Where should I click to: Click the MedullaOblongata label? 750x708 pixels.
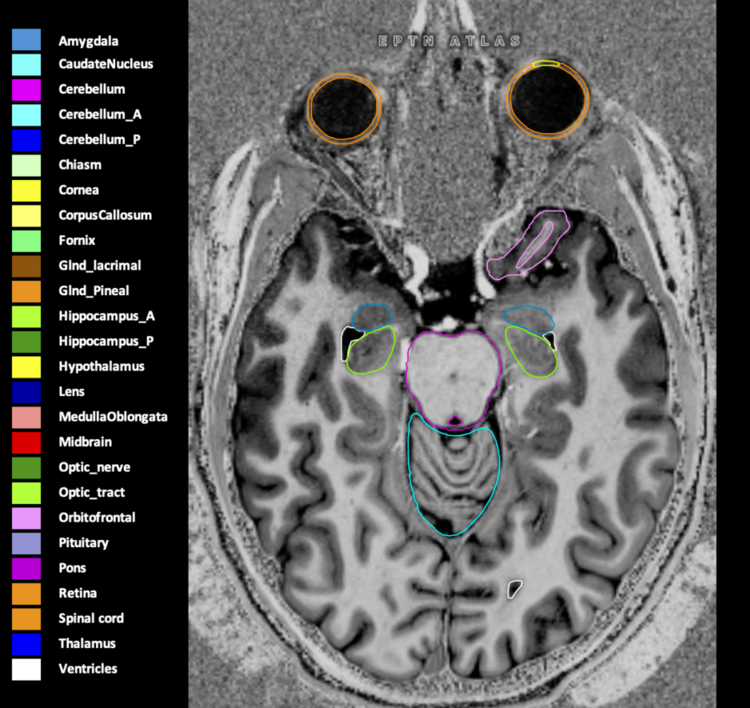113,417
